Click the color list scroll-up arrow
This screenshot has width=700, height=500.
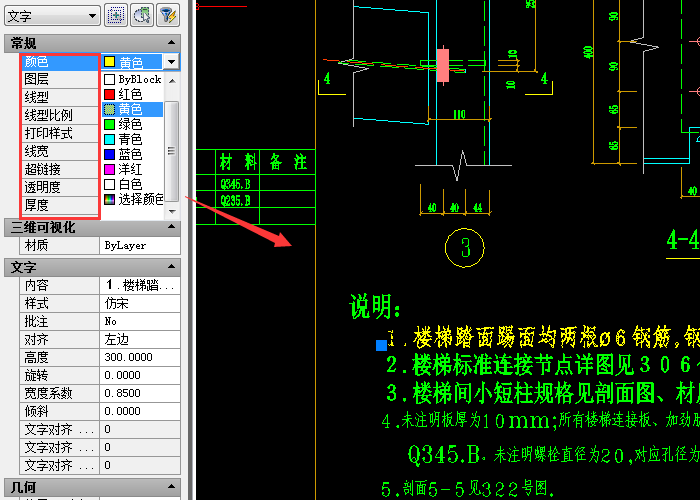tap(172, 80)
